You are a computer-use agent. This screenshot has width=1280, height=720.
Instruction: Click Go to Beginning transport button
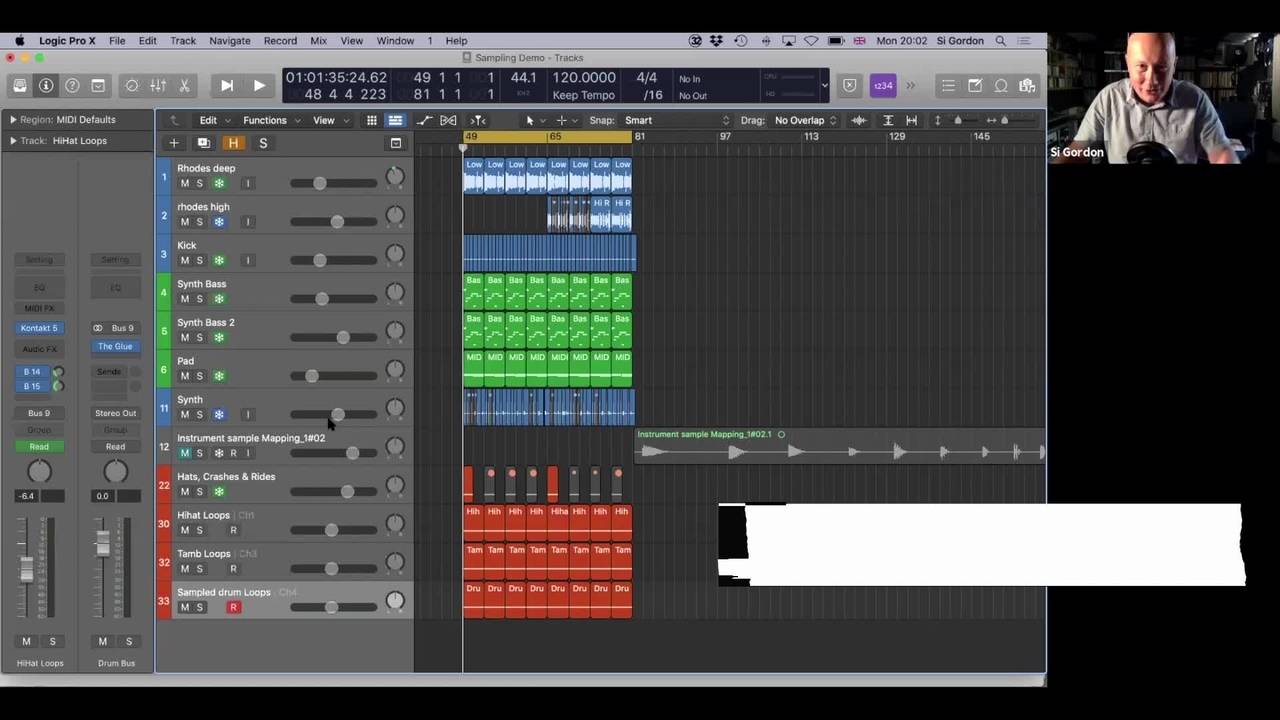pyautogui.click(x=227, y=86)
